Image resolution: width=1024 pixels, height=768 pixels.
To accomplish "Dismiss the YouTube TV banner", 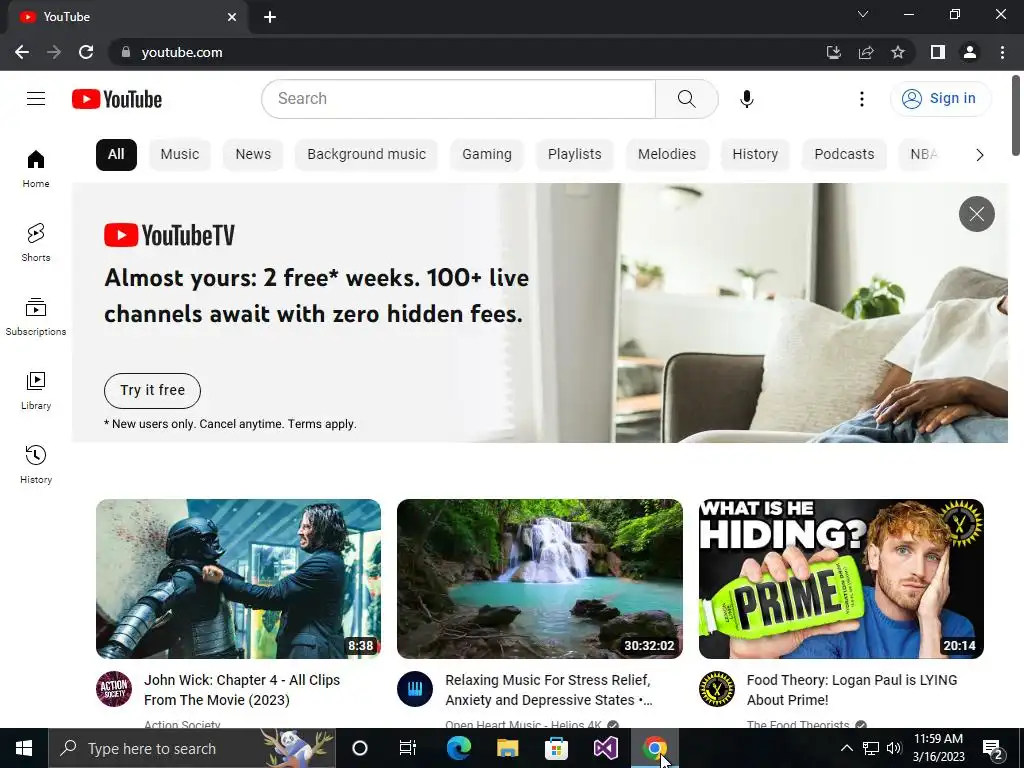I will coord(976,214).
